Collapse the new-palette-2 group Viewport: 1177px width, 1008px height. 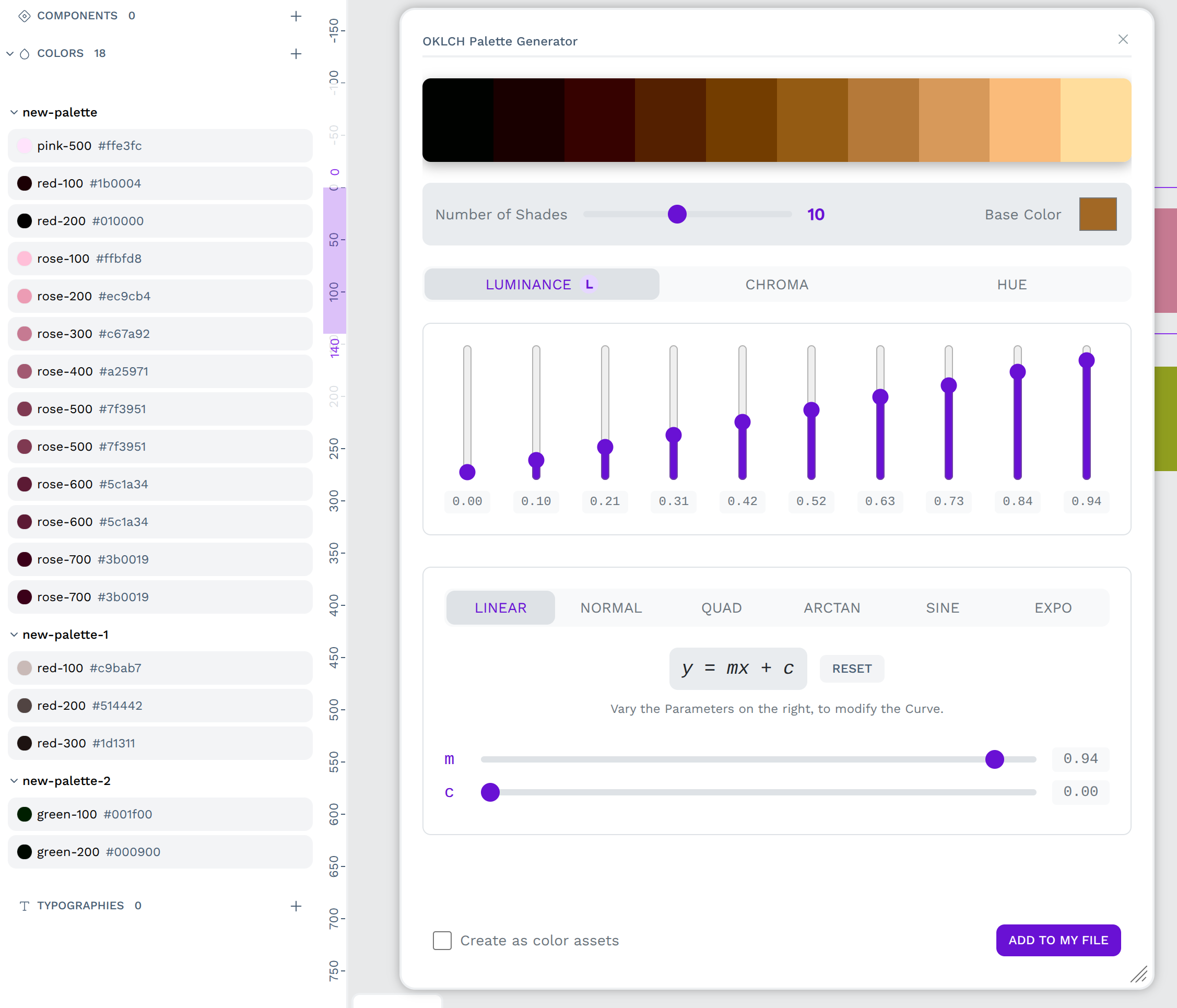click(x=14, y=781)
